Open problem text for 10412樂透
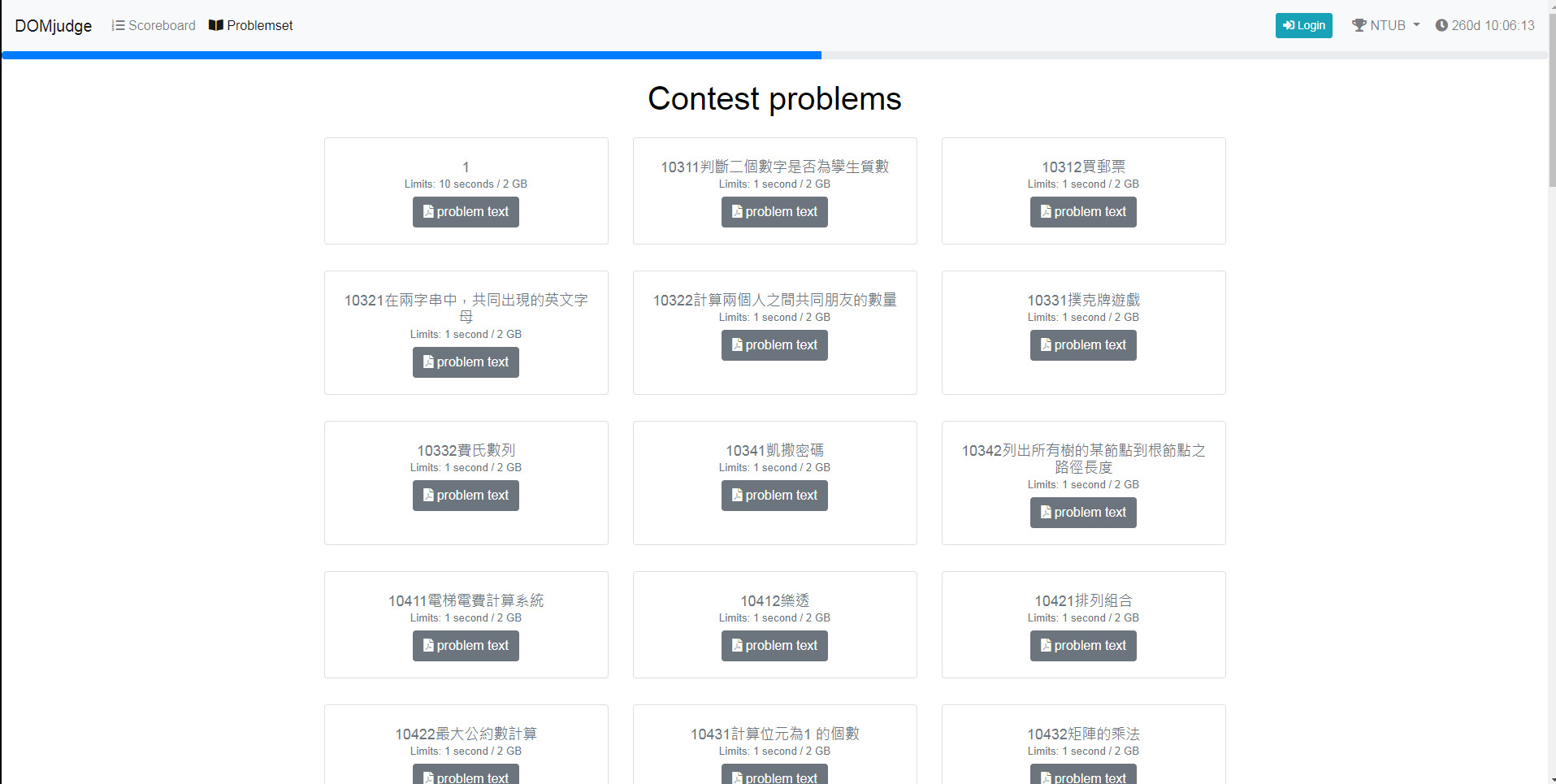 (774, 646)
